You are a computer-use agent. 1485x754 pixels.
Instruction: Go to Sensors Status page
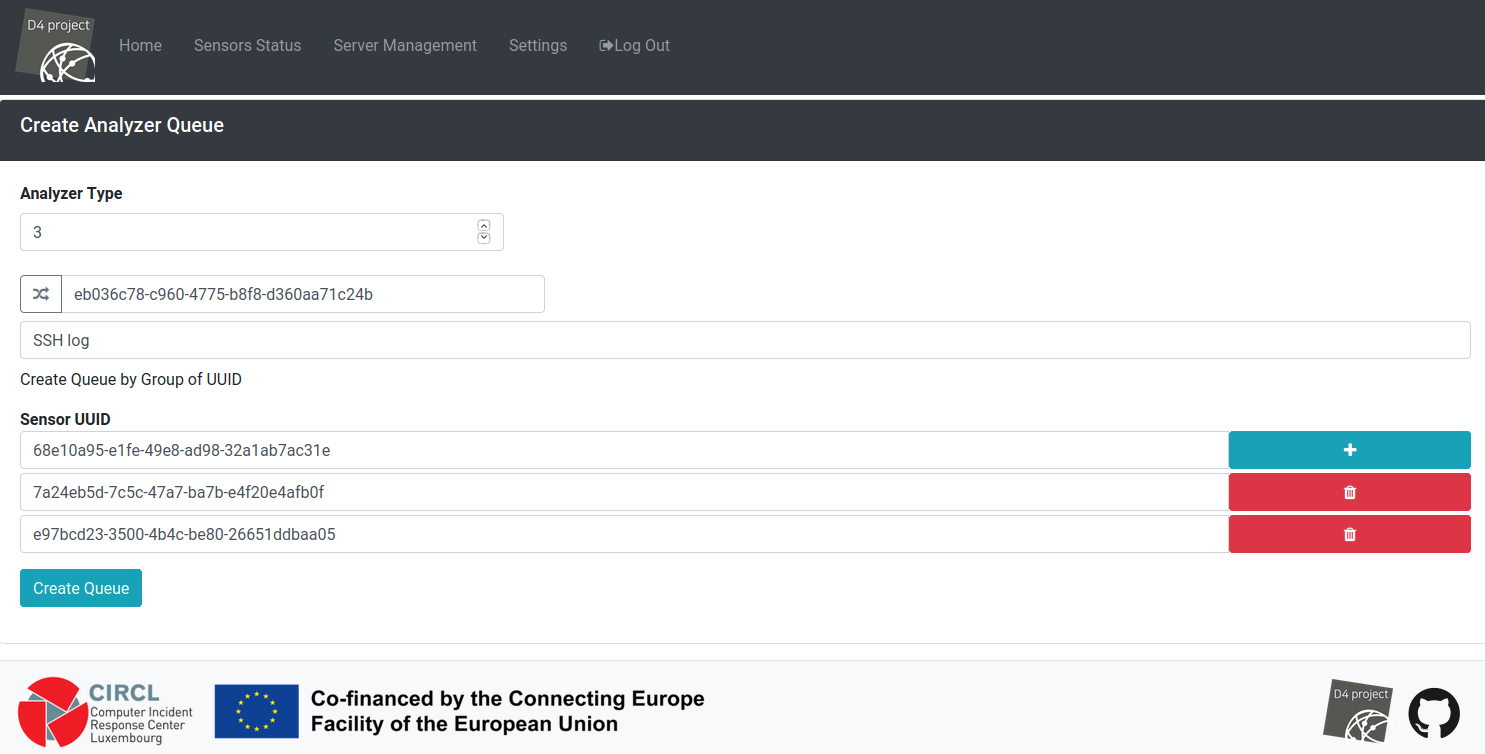[247, 45]
